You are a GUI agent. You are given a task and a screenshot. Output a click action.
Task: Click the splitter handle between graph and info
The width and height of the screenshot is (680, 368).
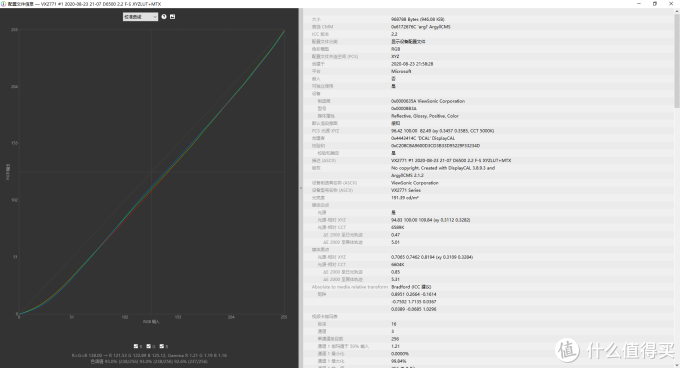click(x=301, y=188)
